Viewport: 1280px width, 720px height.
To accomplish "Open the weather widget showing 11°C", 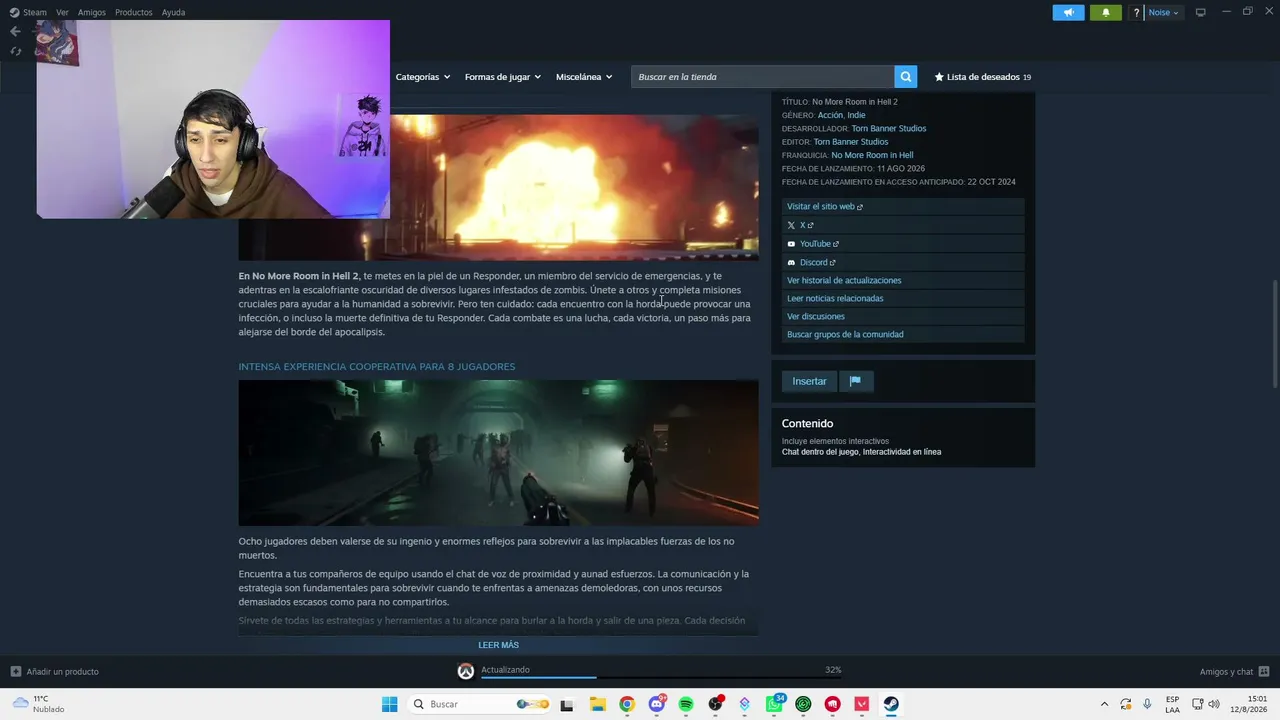I will tap(39, 704).
